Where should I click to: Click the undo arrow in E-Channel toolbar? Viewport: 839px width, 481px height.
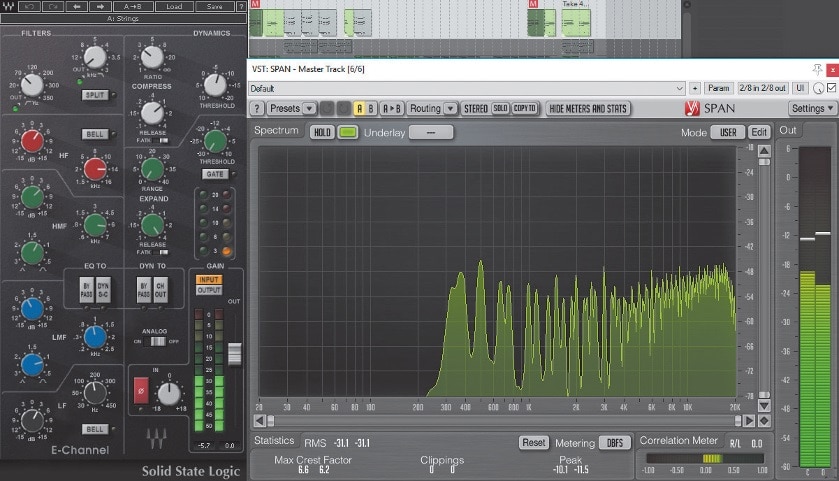(29, 6)
